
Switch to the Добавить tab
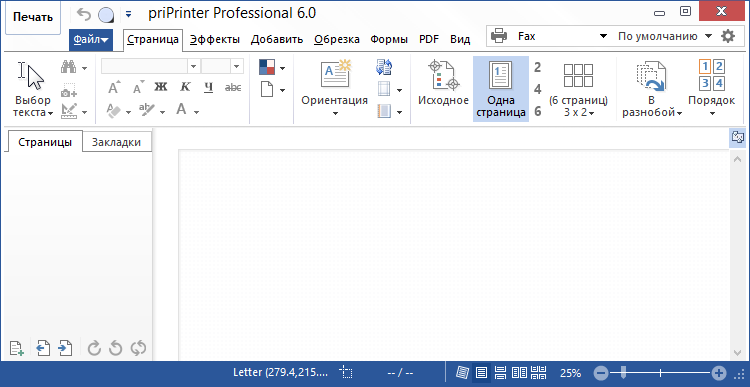pyautogui.click(x=277, y=40)
